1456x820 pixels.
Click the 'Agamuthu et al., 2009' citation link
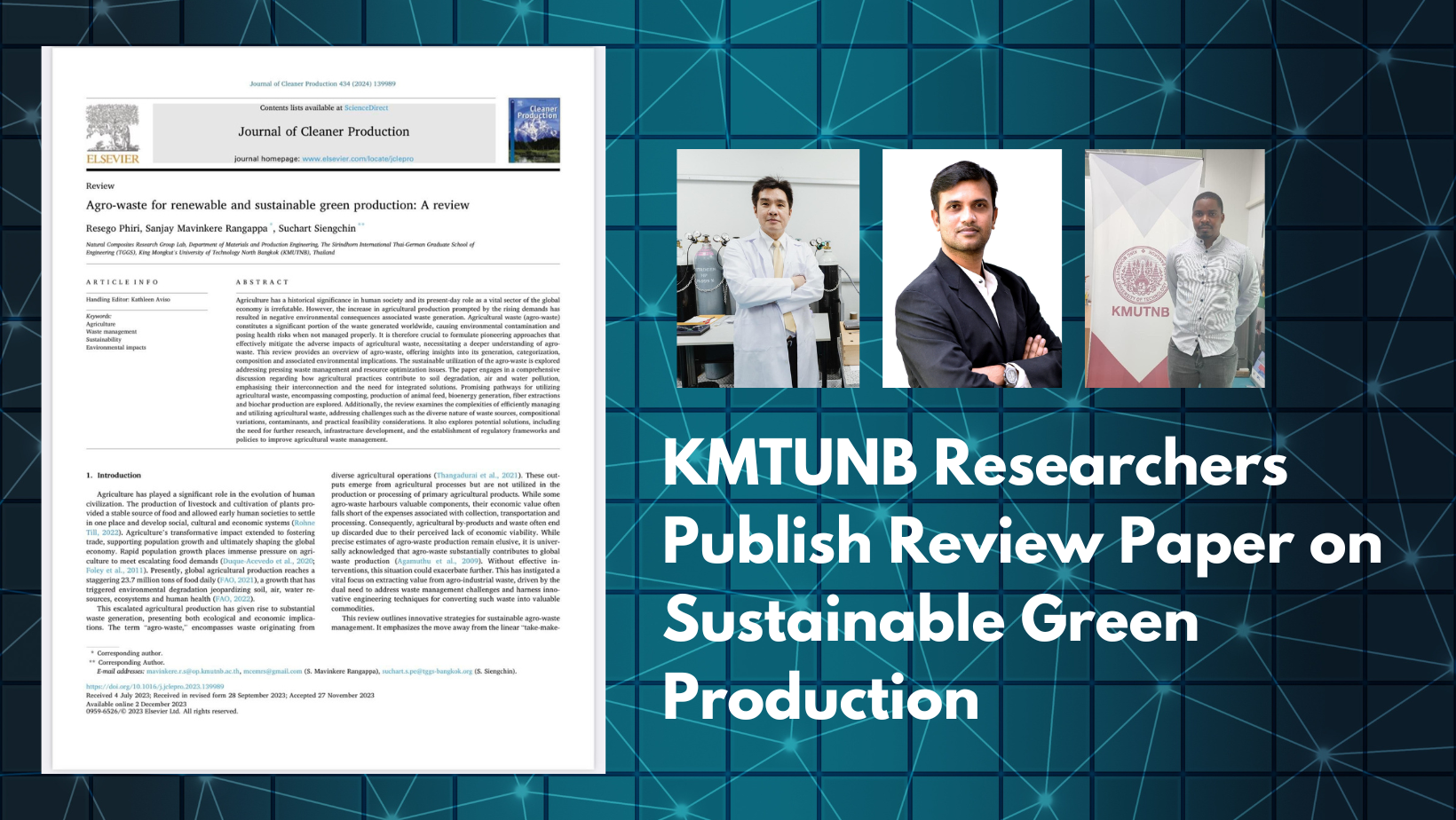(438, 561)
